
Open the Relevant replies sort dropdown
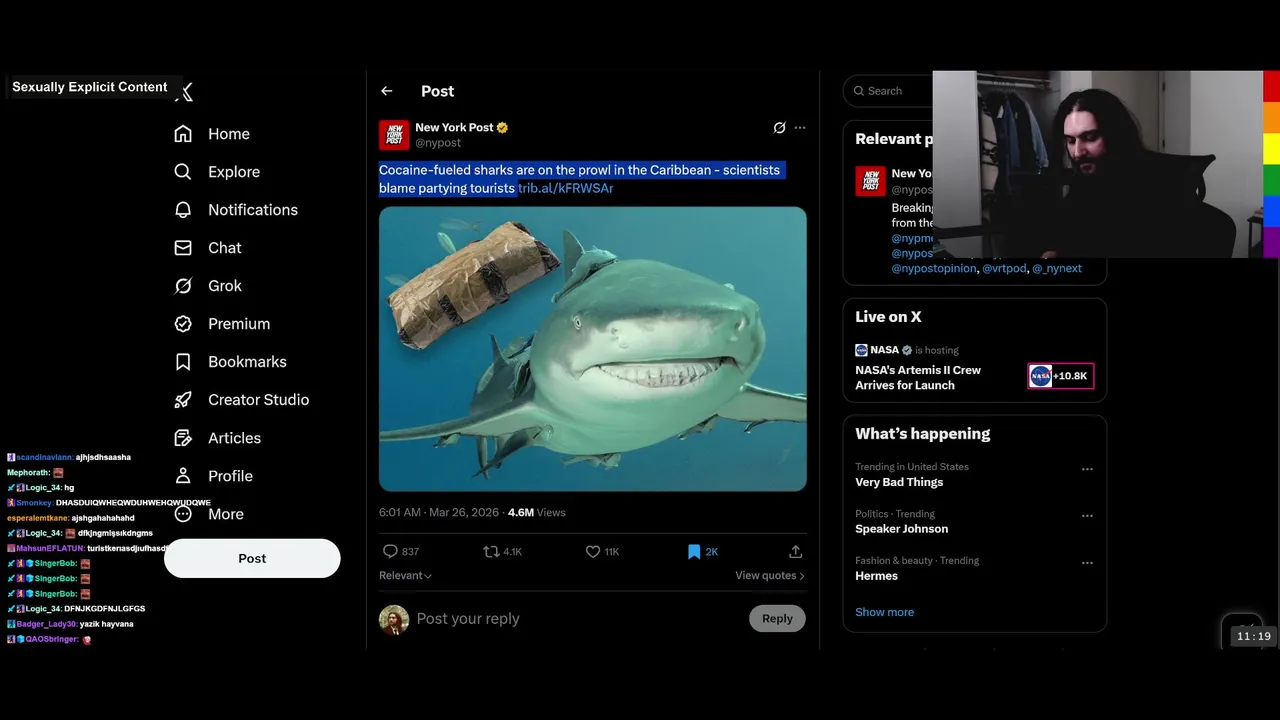(x=405, y=576)
